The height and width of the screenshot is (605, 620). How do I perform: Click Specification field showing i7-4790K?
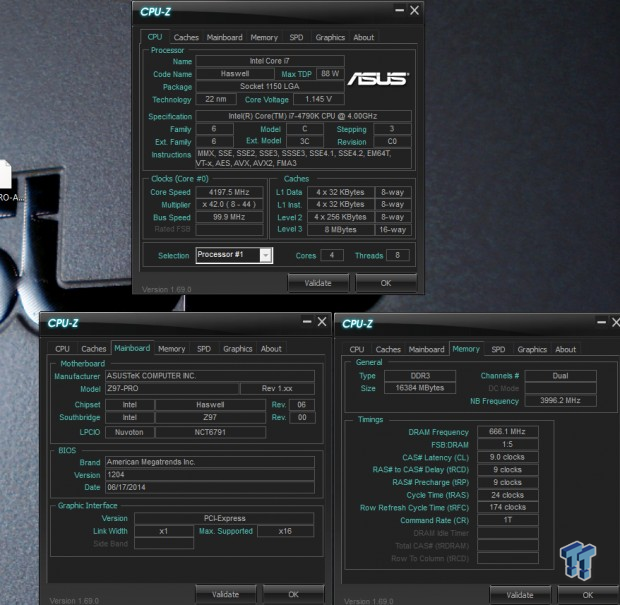[x=304, y=116]
